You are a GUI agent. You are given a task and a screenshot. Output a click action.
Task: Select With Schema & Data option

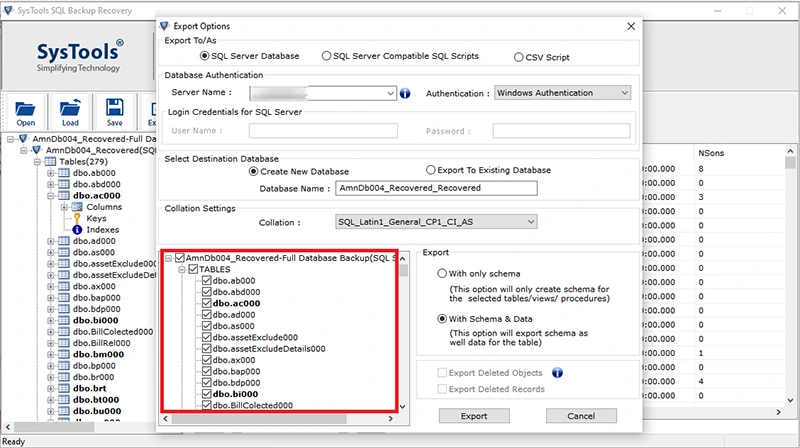point(442,318)
